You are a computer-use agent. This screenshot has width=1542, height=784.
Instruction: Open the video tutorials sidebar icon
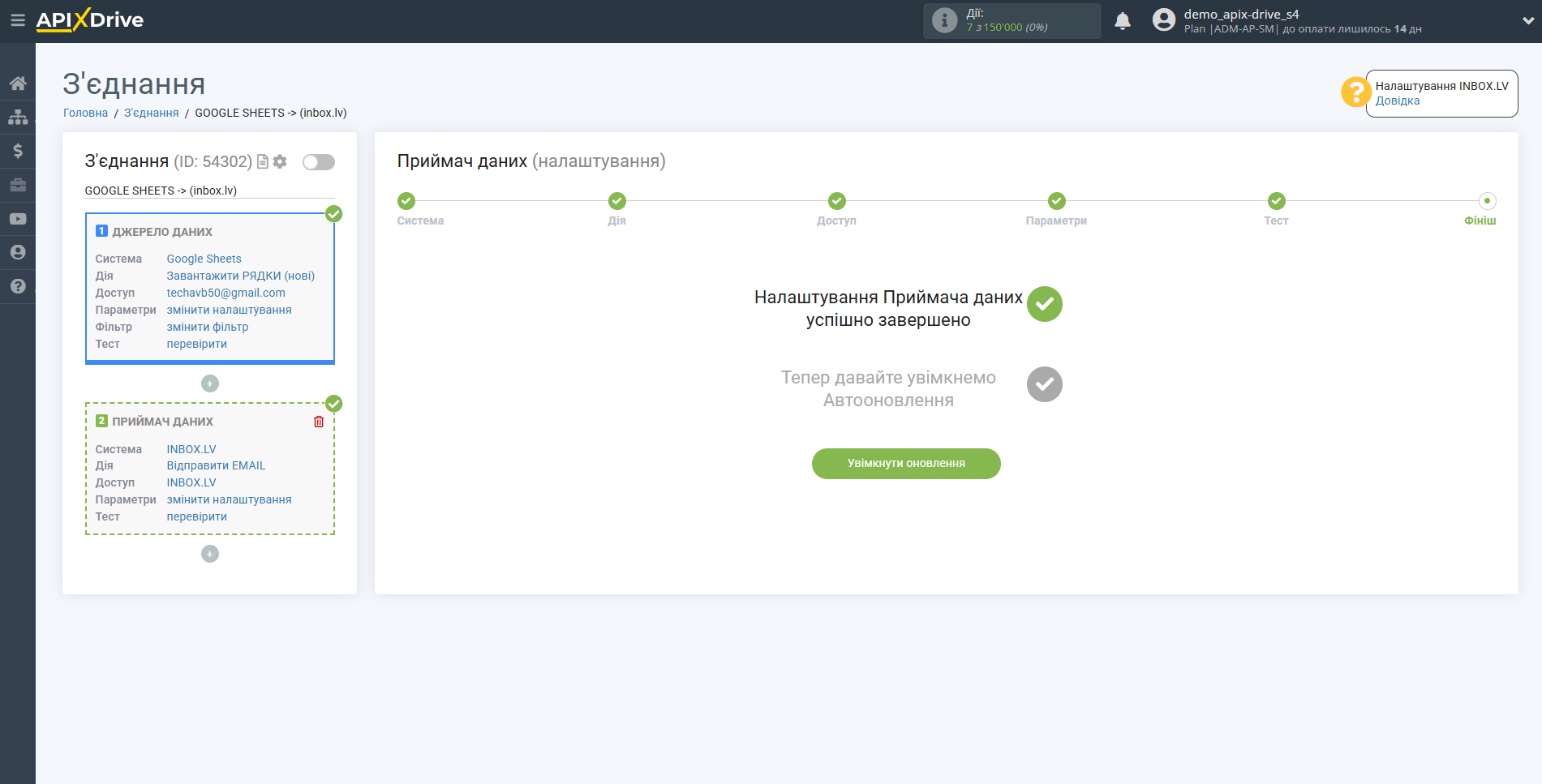pyautogui.click(x=18, y=219)
